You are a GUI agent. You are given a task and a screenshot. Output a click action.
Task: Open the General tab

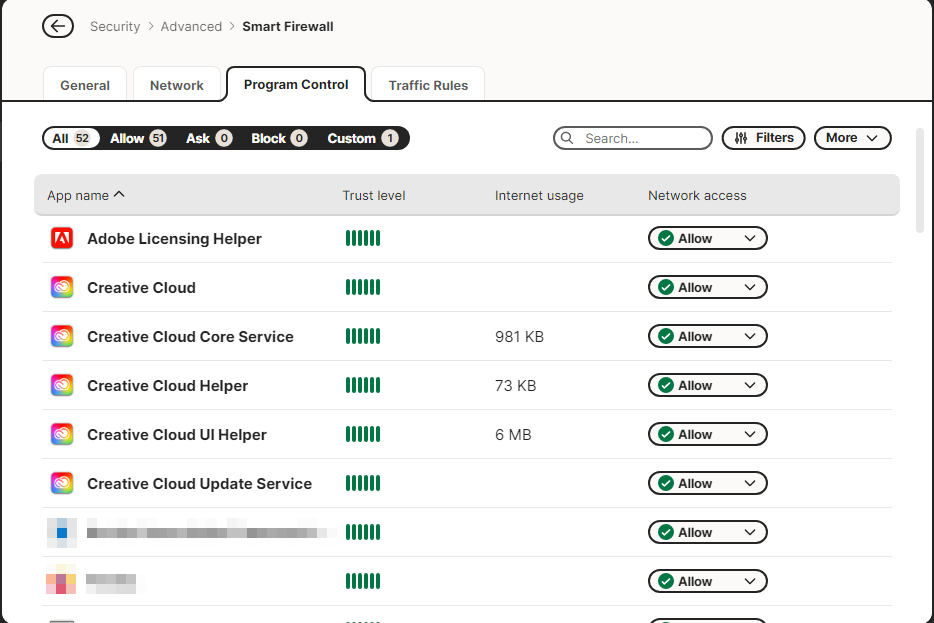pyautogui.click(x=85, y=86)
